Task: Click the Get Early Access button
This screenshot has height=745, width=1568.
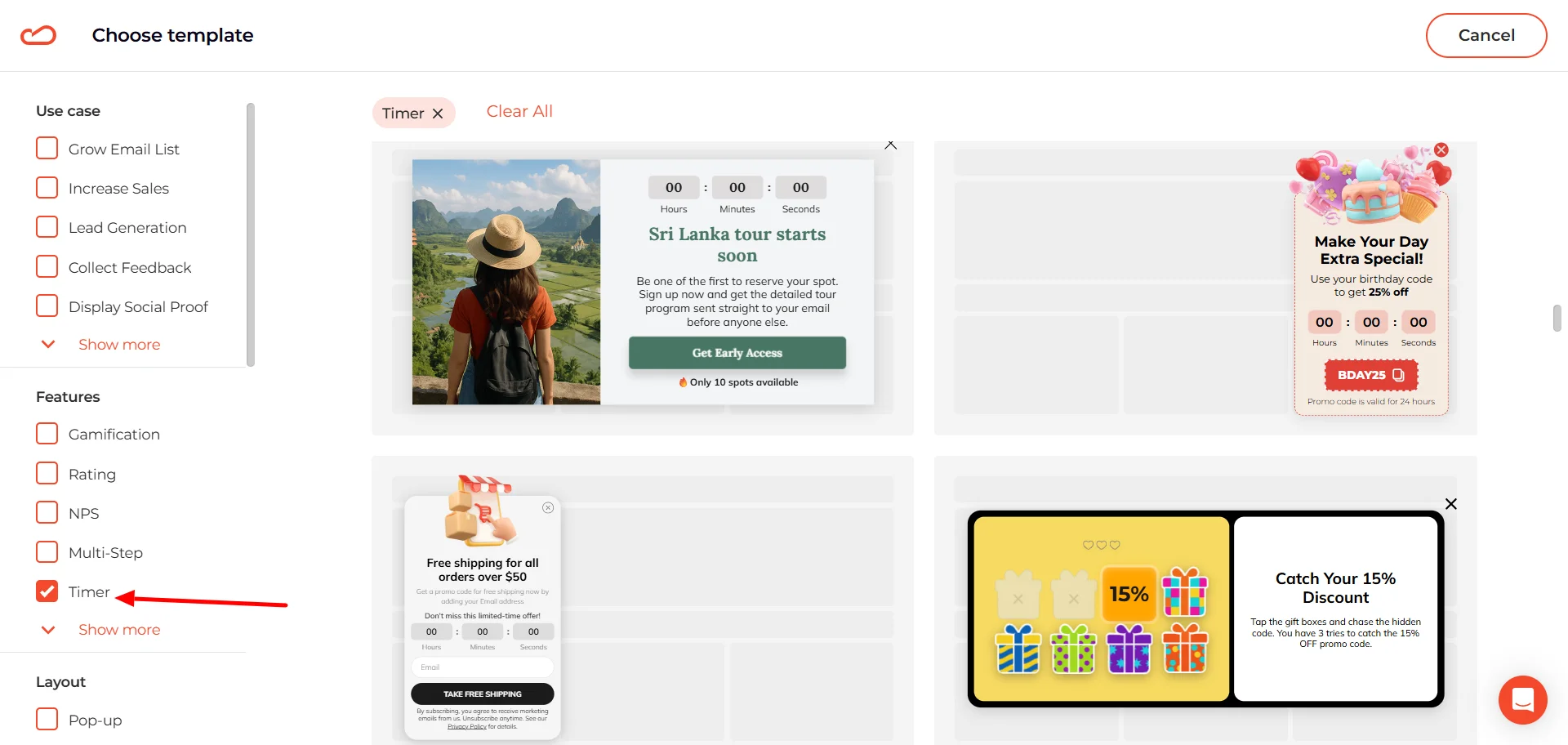Action: 737,352
